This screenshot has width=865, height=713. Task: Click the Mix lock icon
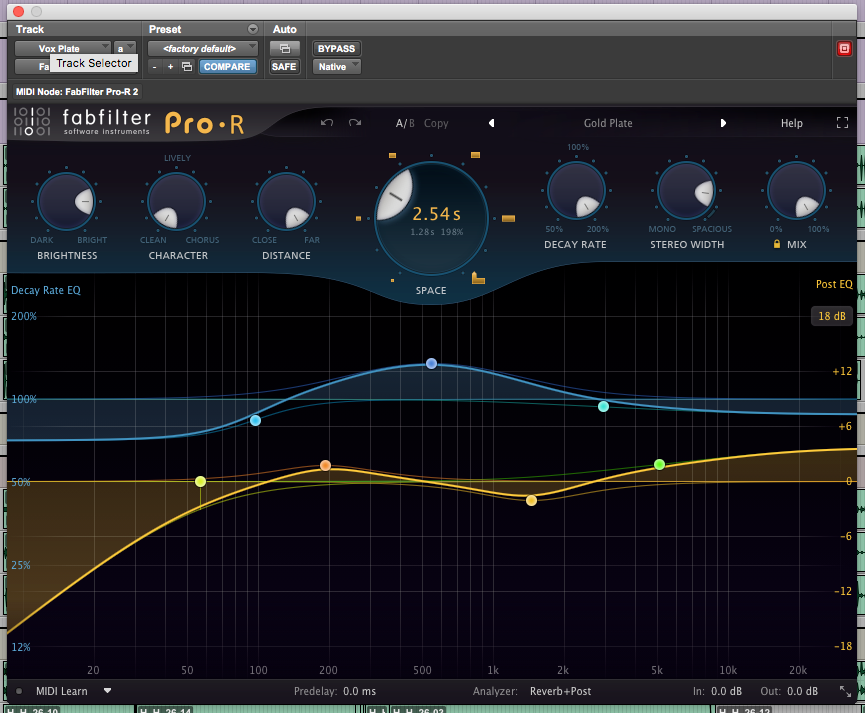[777, 244]
